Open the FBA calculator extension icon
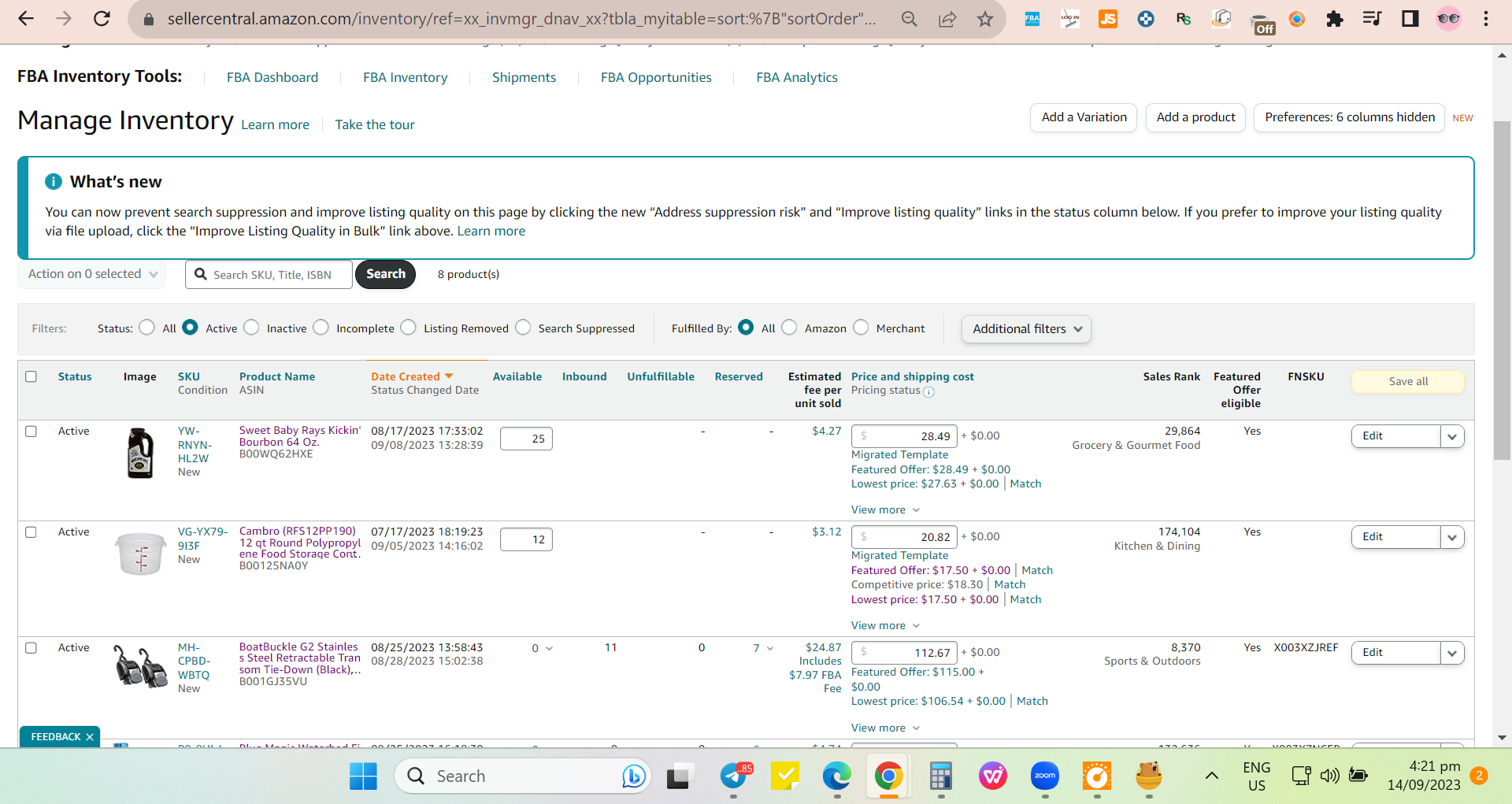 1032,19
